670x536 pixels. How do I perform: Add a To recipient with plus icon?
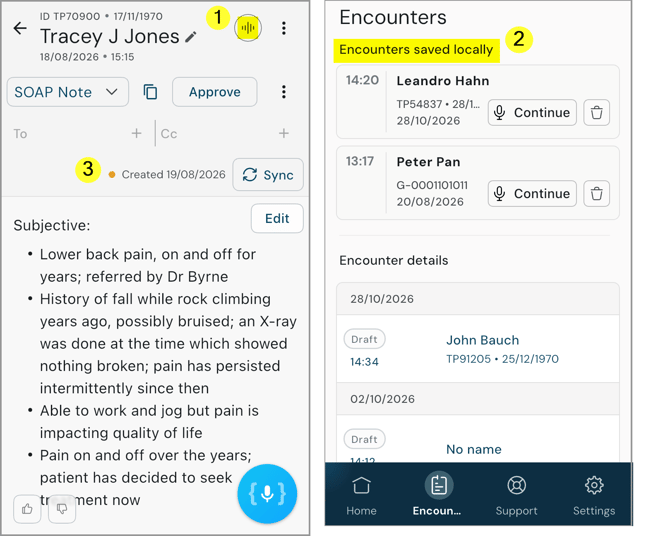point(136,133)
